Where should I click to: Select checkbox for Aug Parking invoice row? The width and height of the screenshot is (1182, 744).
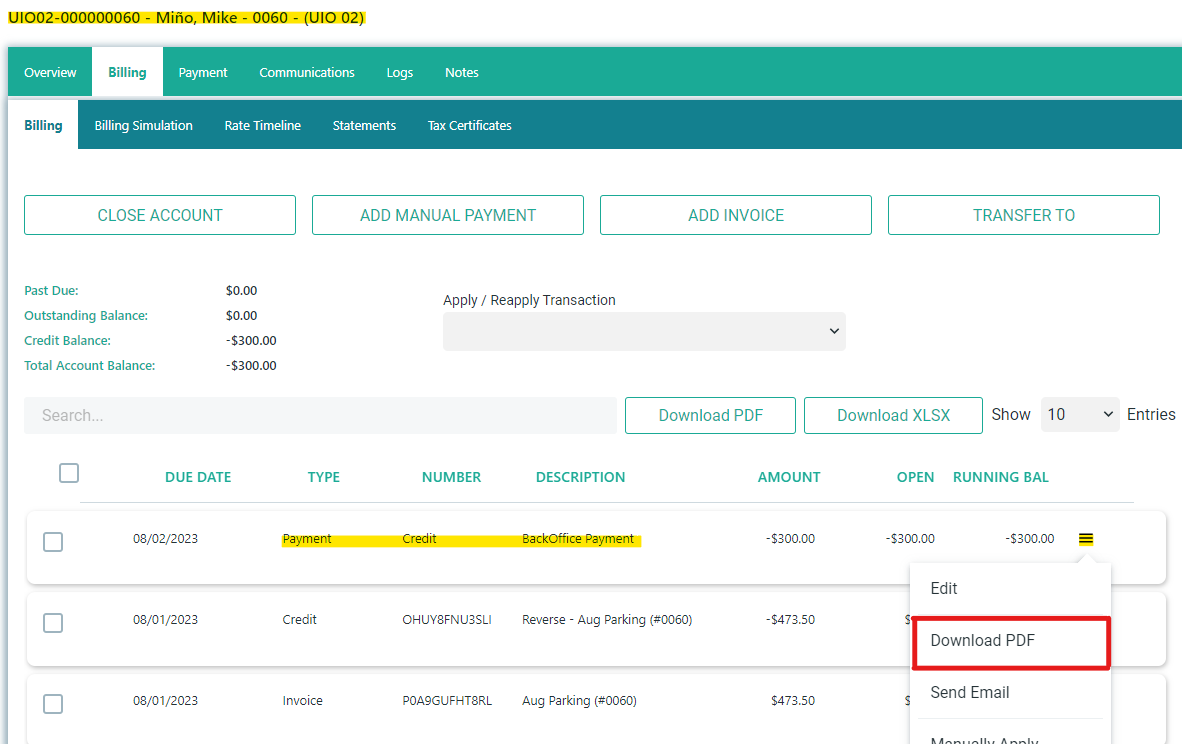coord(53,704)
